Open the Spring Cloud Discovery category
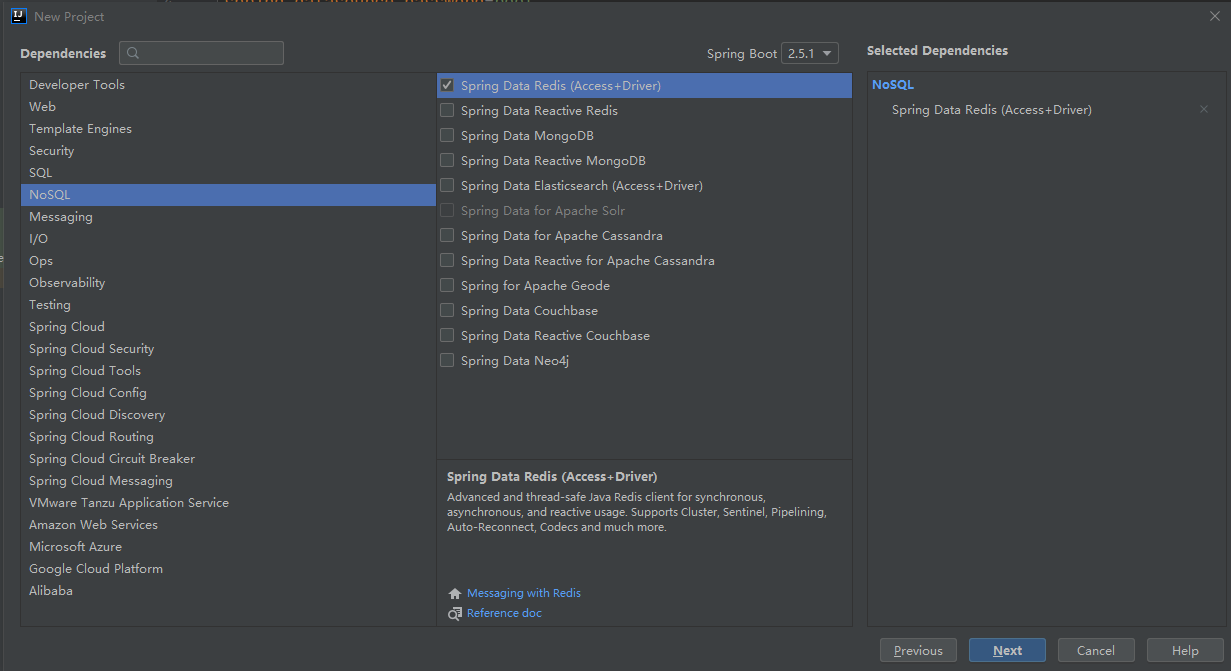1231x671 pixels. point(97,415)
